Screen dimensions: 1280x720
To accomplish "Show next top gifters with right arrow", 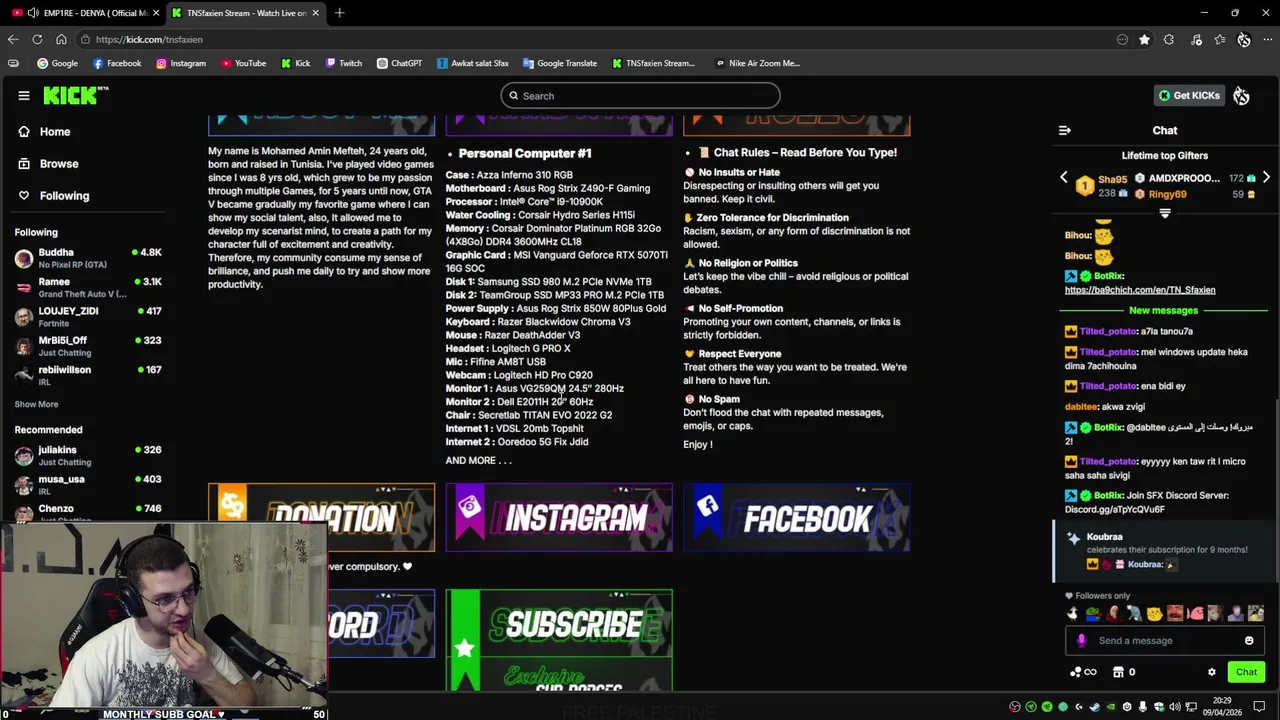I will (1266, 178).
